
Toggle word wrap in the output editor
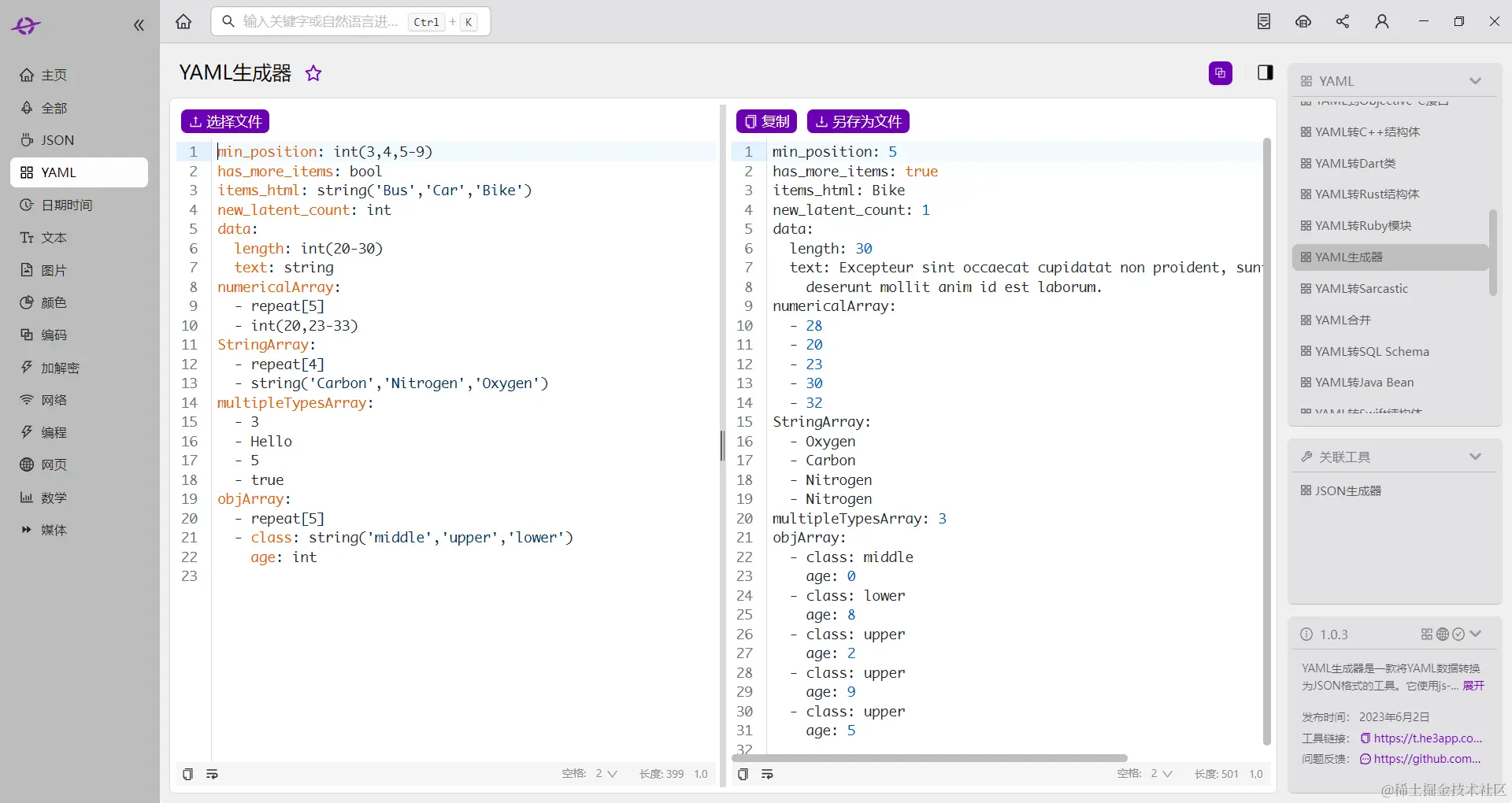(767, 774)
